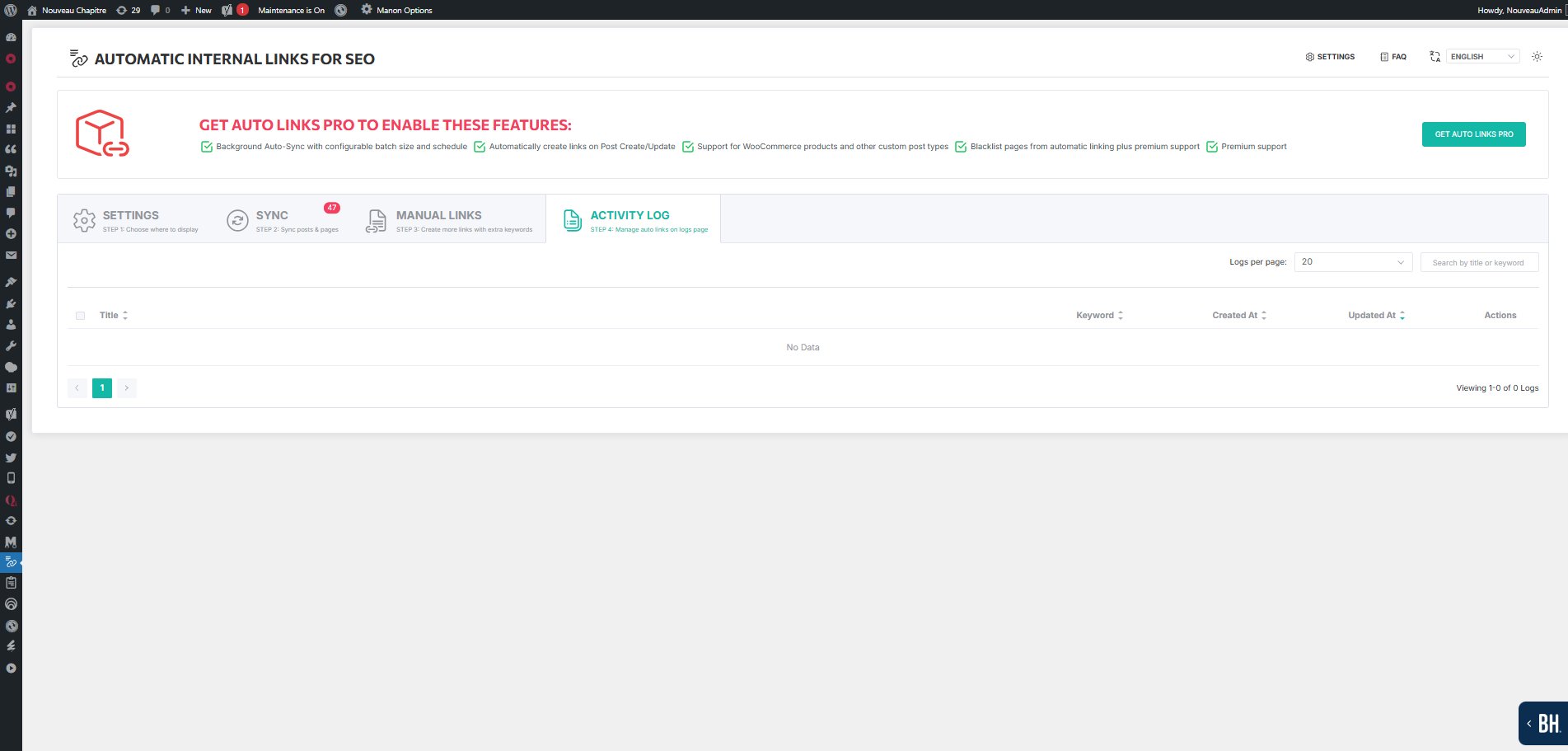Toggle sorting on the Created At column
1568x751 pixels.
[x=1263, y=315]
